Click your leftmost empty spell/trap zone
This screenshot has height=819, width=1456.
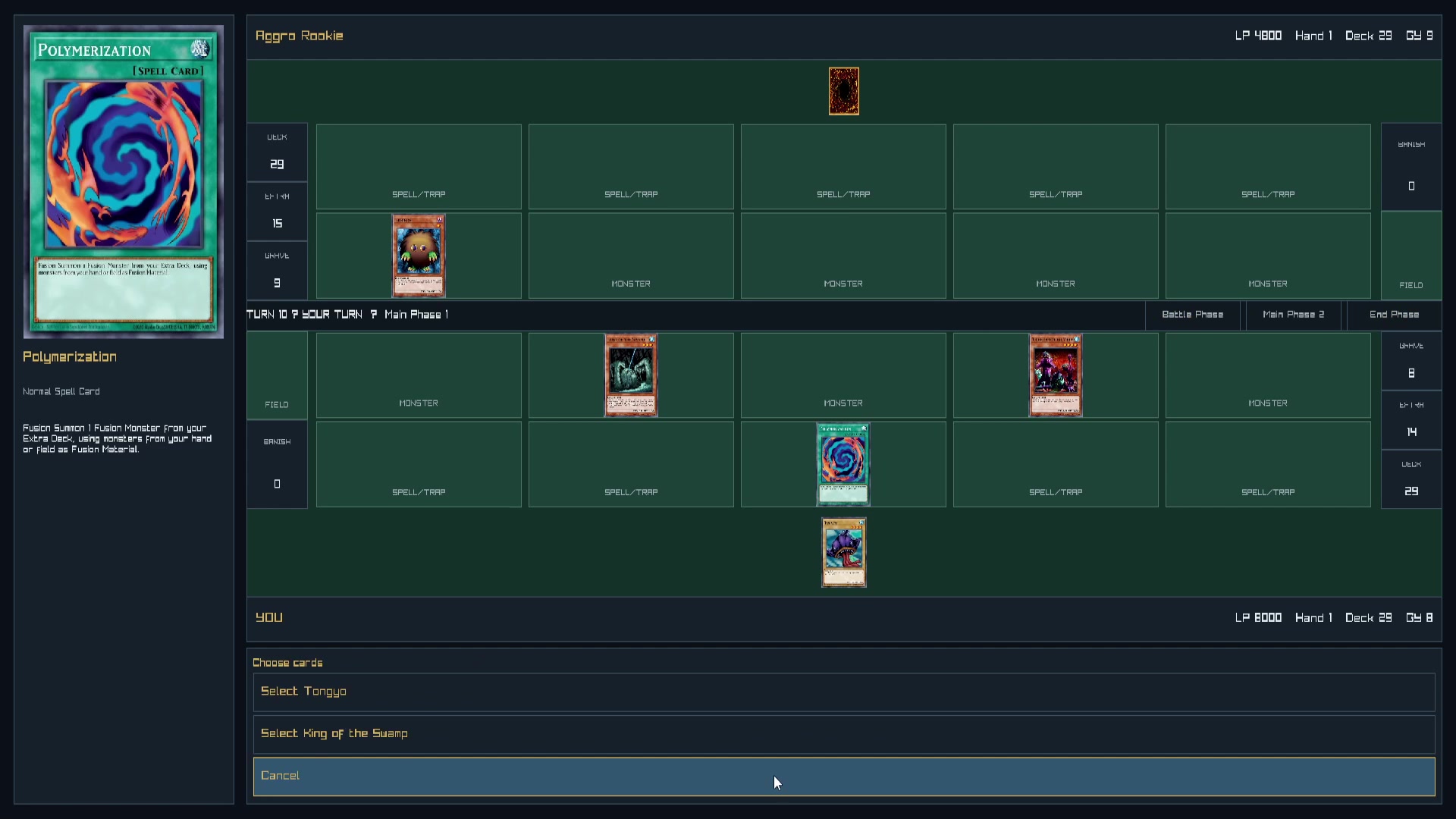pyautogui.click(x=419, y=464)
